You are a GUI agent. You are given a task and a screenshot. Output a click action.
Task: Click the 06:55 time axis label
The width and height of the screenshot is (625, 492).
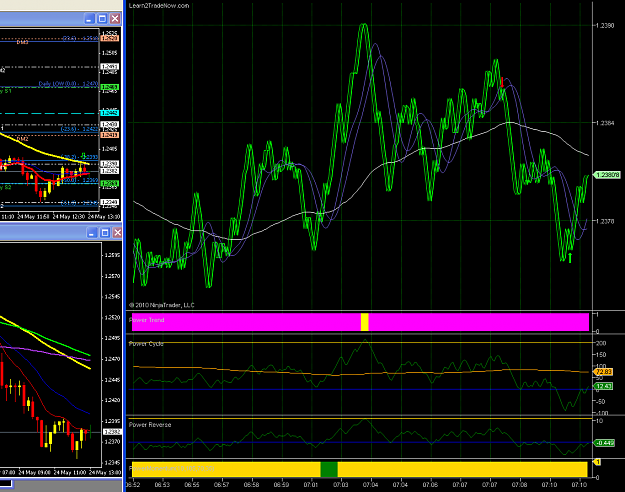point(192,485)
